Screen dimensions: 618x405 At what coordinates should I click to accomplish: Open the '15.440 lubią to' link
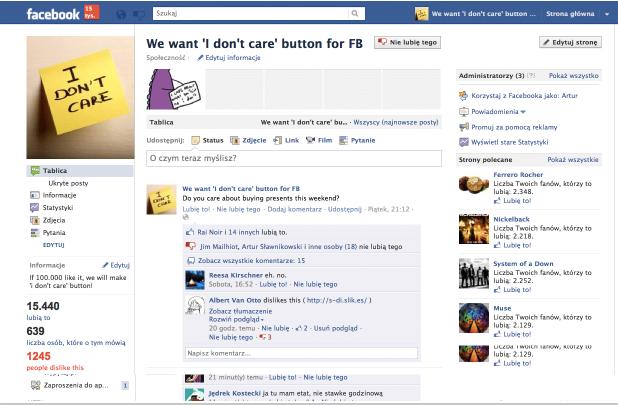pos(39,318)
